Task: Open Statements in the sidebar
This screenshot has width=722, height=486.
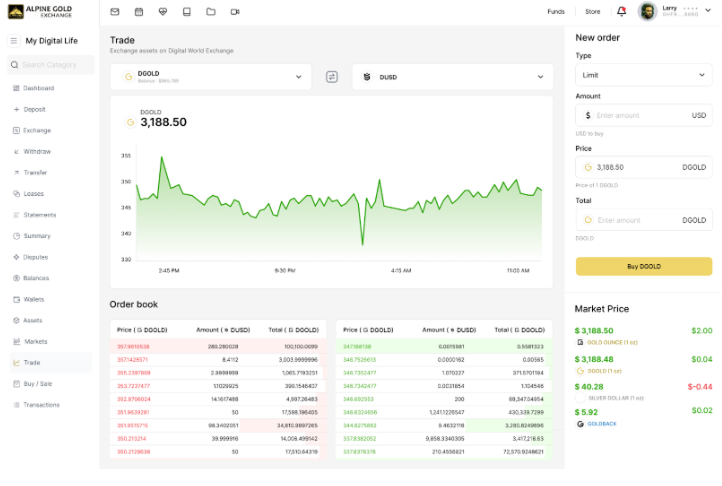Action: [40, 215]
